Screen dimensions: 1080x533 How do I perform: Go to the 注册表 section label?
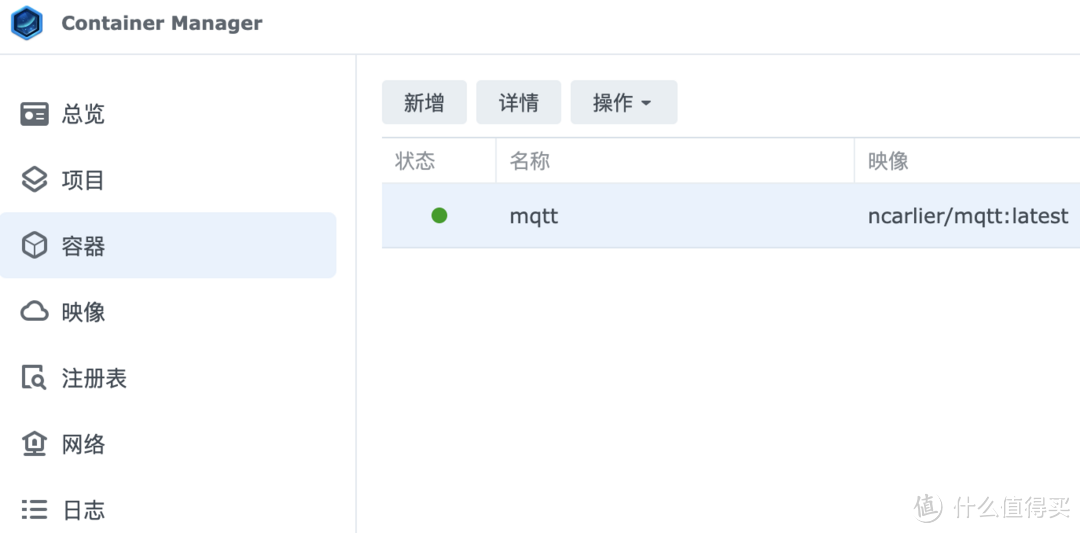[x=94, y=378]
